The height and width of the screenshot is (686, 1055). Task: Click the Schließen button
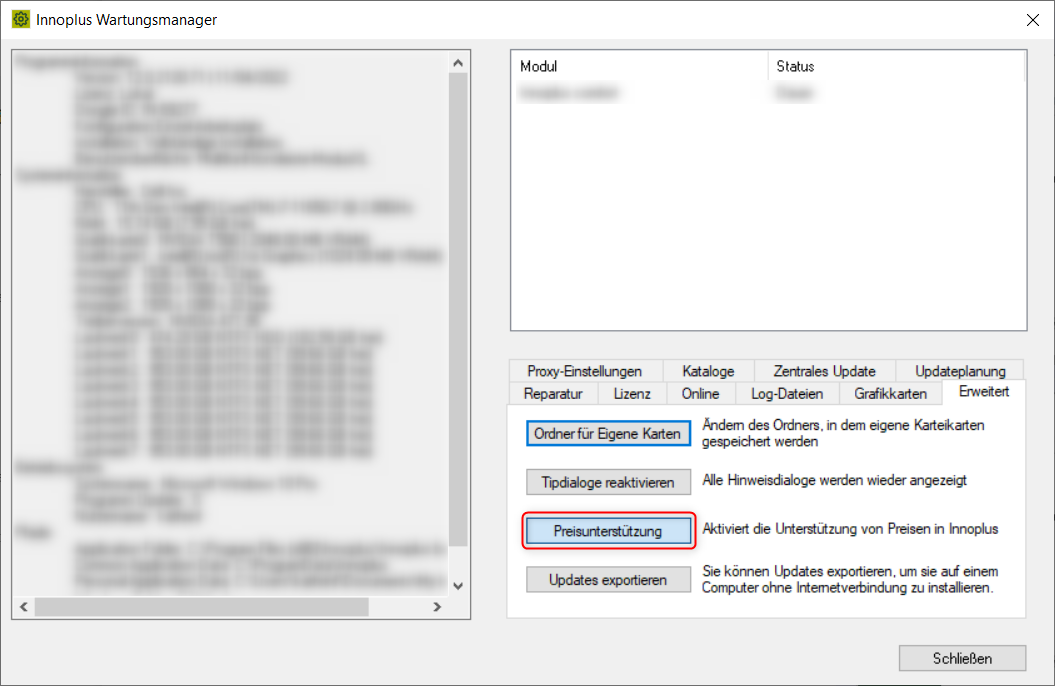(x=962, y=658)
